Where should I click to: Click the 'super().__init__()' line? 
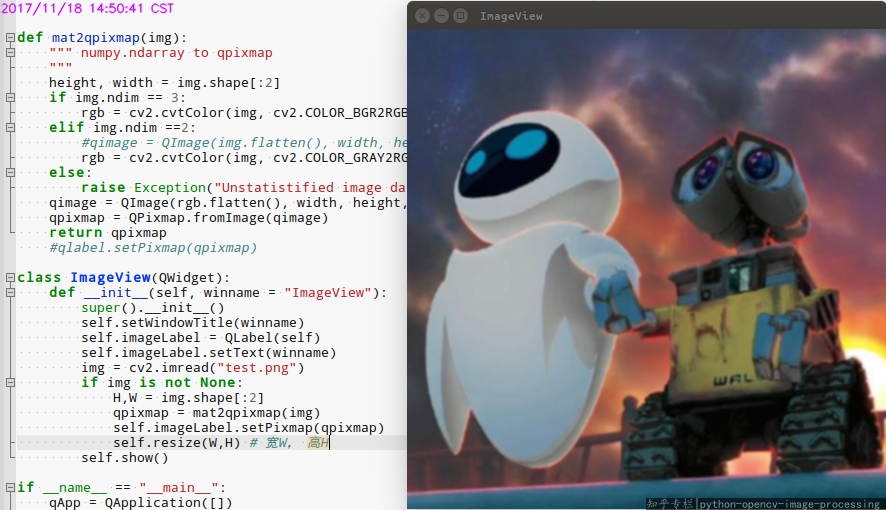153,308
